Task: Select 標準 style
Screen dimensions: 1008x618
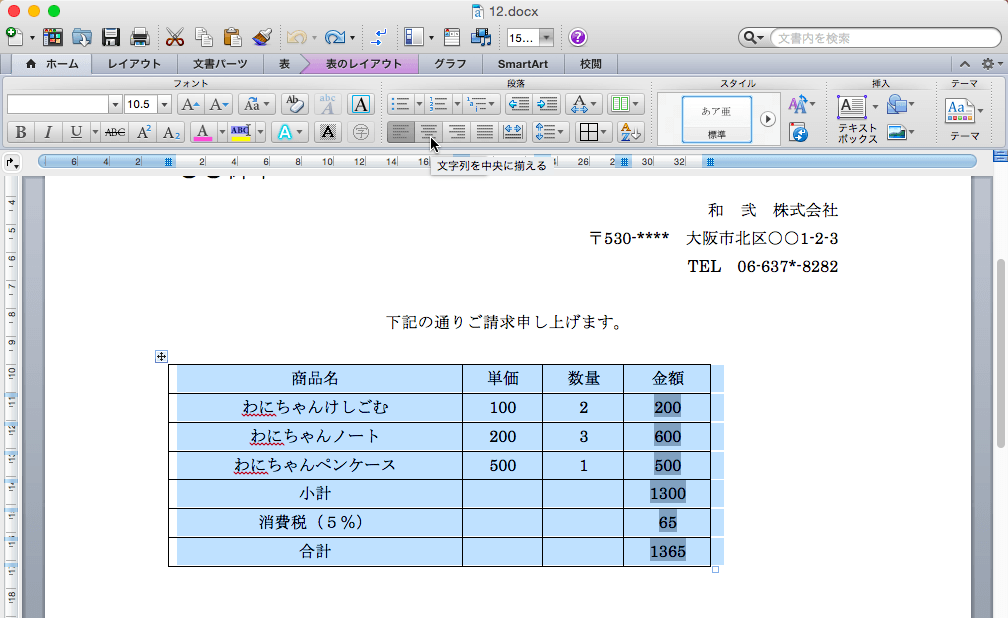Action: point(716,120)
